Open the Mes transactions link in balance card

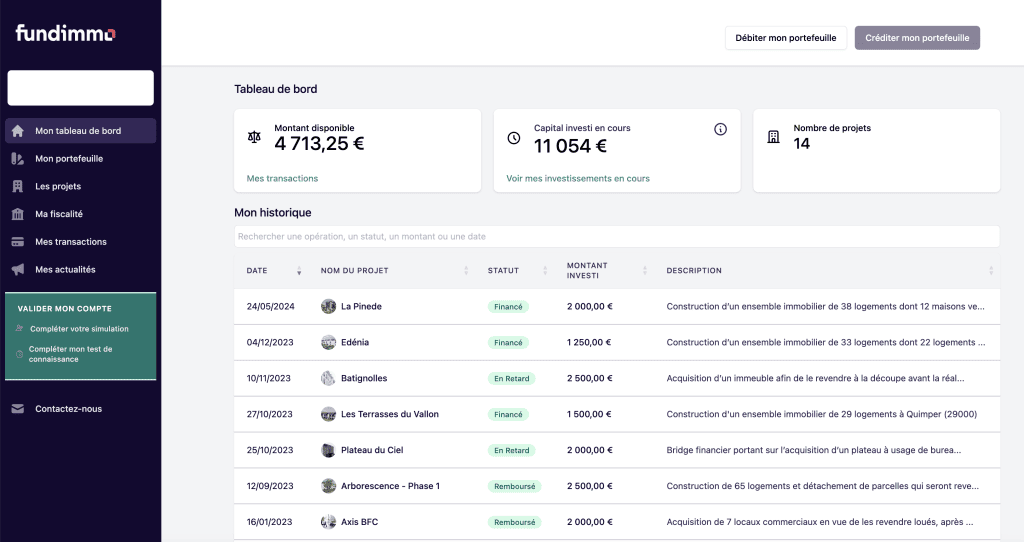(x=282, y=179)
